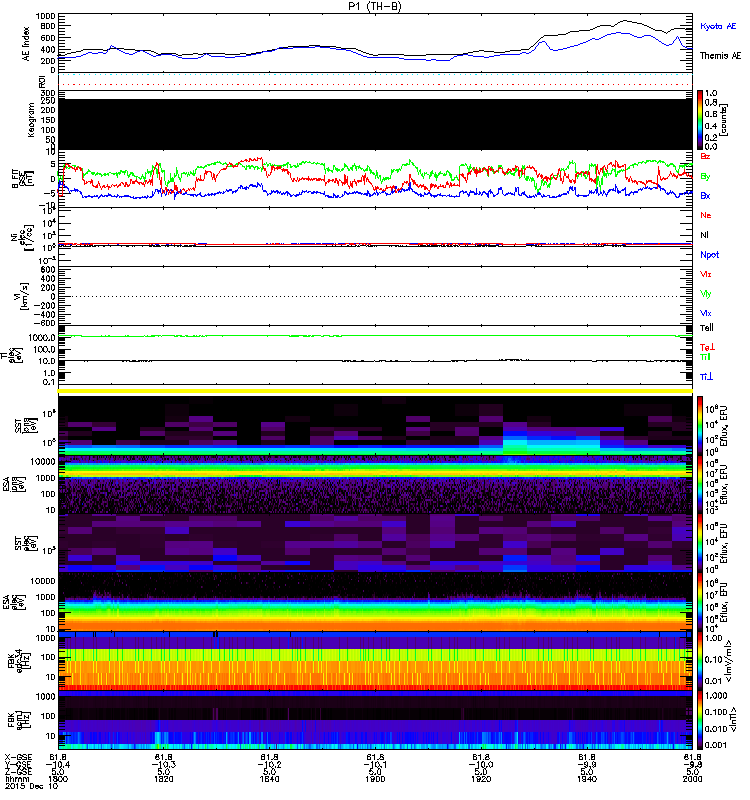Click the 1920 time tick label
The height and width of the screenshot is (800, 750).
pos(481,779)
